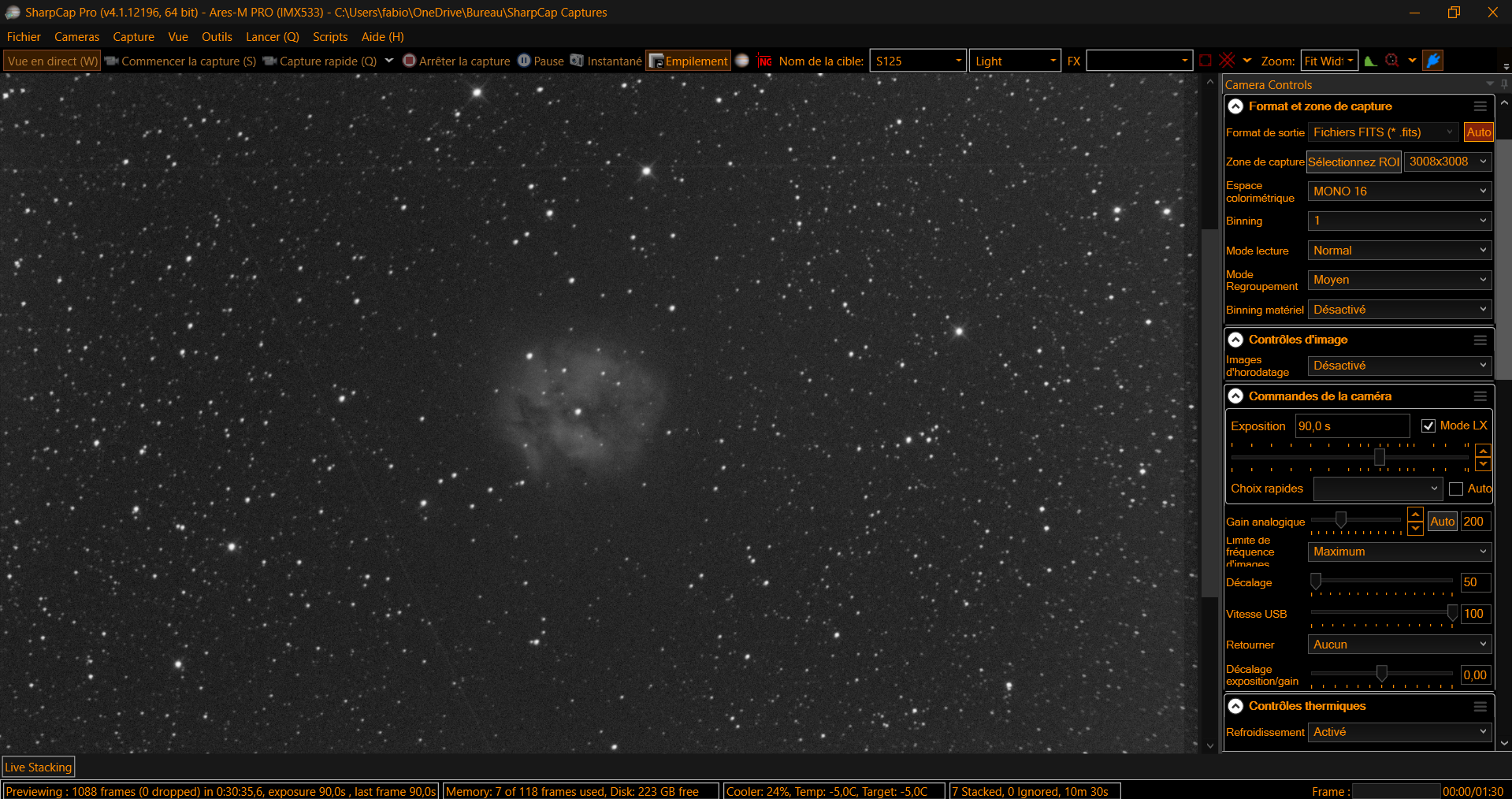Pin the Camera Controls panel
This screenshot has height=799, width=1512.
[x=1504, y=84]
